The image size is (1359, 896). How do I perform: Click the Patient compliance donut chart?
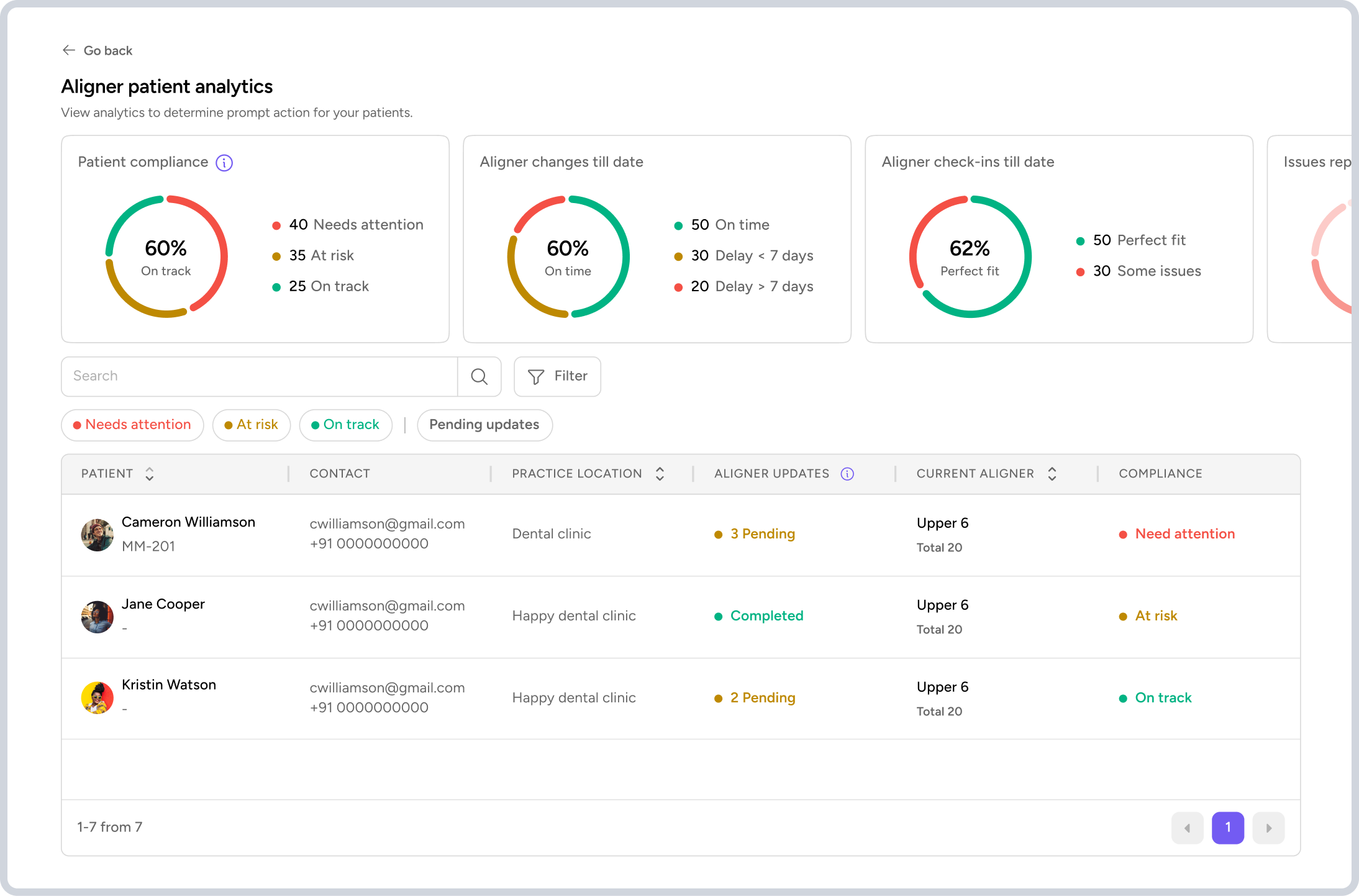pos(166,256)
